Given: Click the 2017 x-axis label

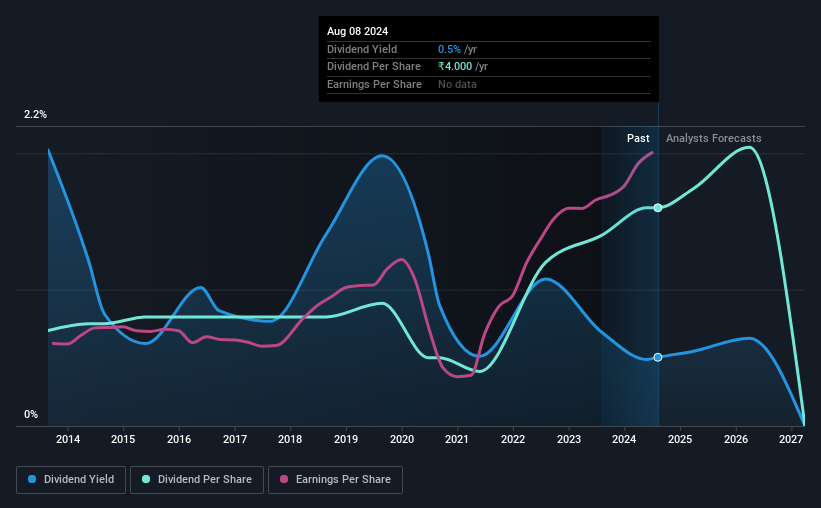Looking at the screenshot, I should (x=235, y=439).
